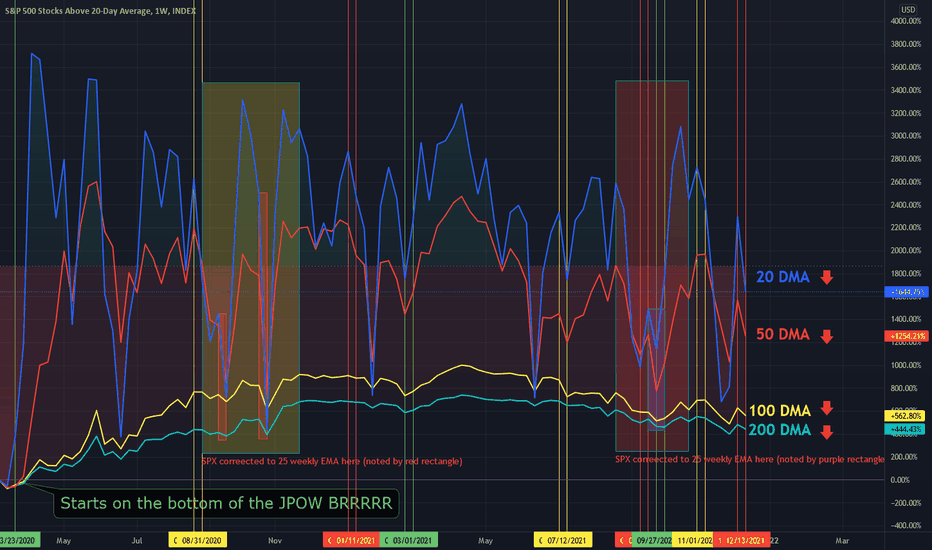The image size is (932, 550).
Task: Click the Jul label on time axis
Action: pos(137,540)
